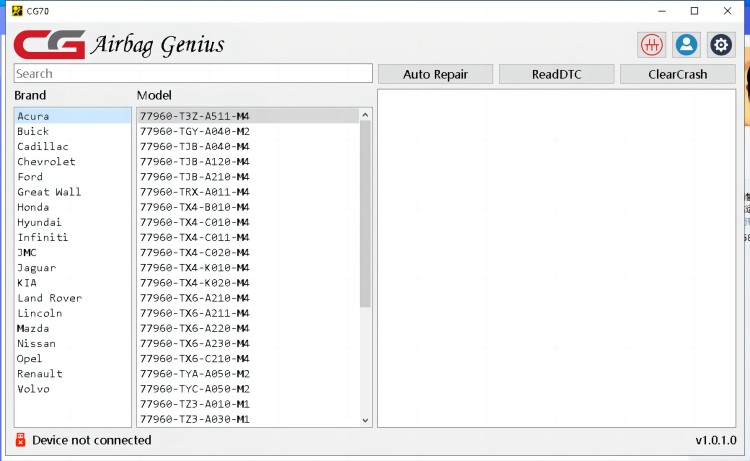Select model 77960-TX4-C010-M4
The width and height of the screenshot is (750, 461).
pos(248,222)
